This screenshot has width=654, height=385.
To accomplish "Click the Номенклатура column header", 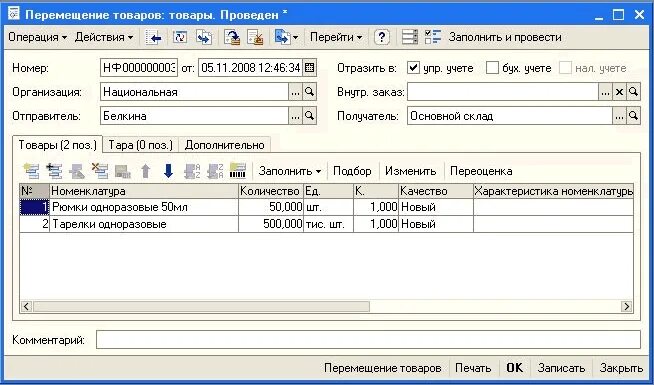I will coord(144,191).
